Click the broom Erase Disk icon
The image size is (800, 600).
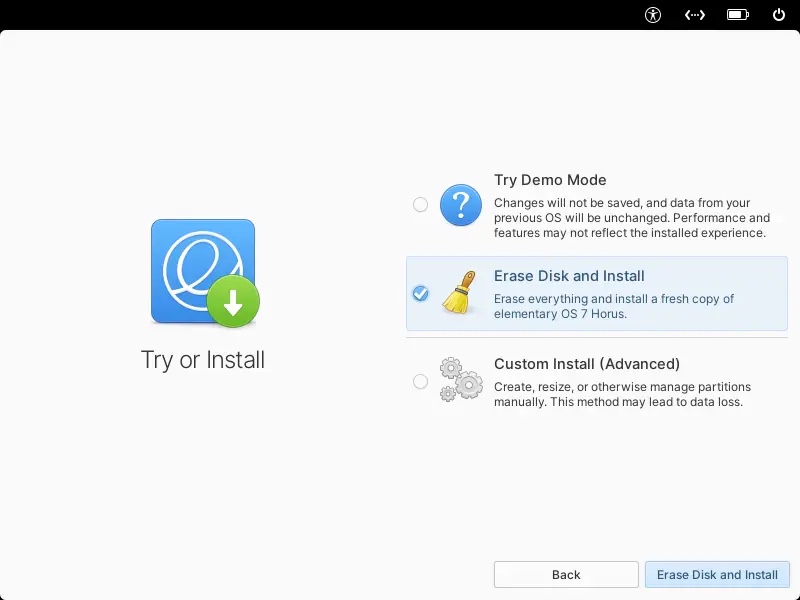[x=460, y=294]
